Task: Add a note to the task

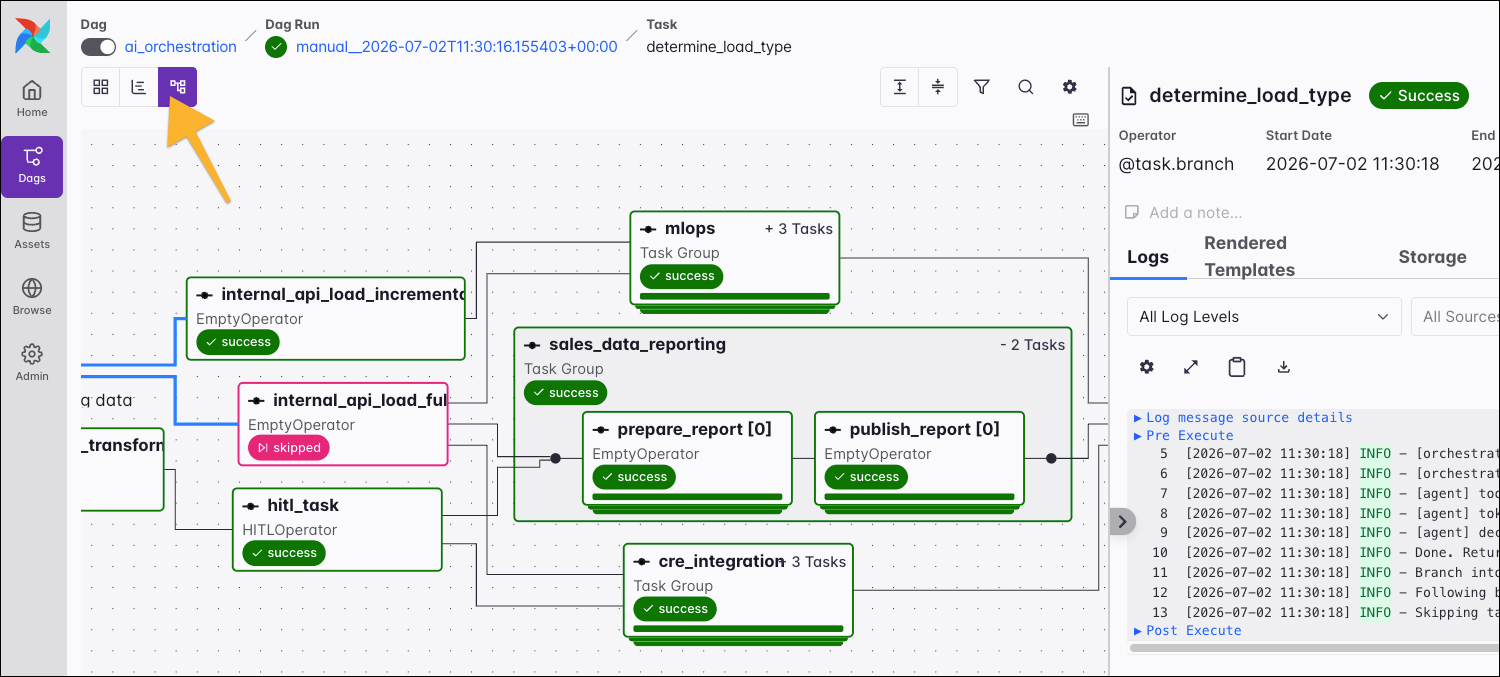Action: (x=1185, y=212)
